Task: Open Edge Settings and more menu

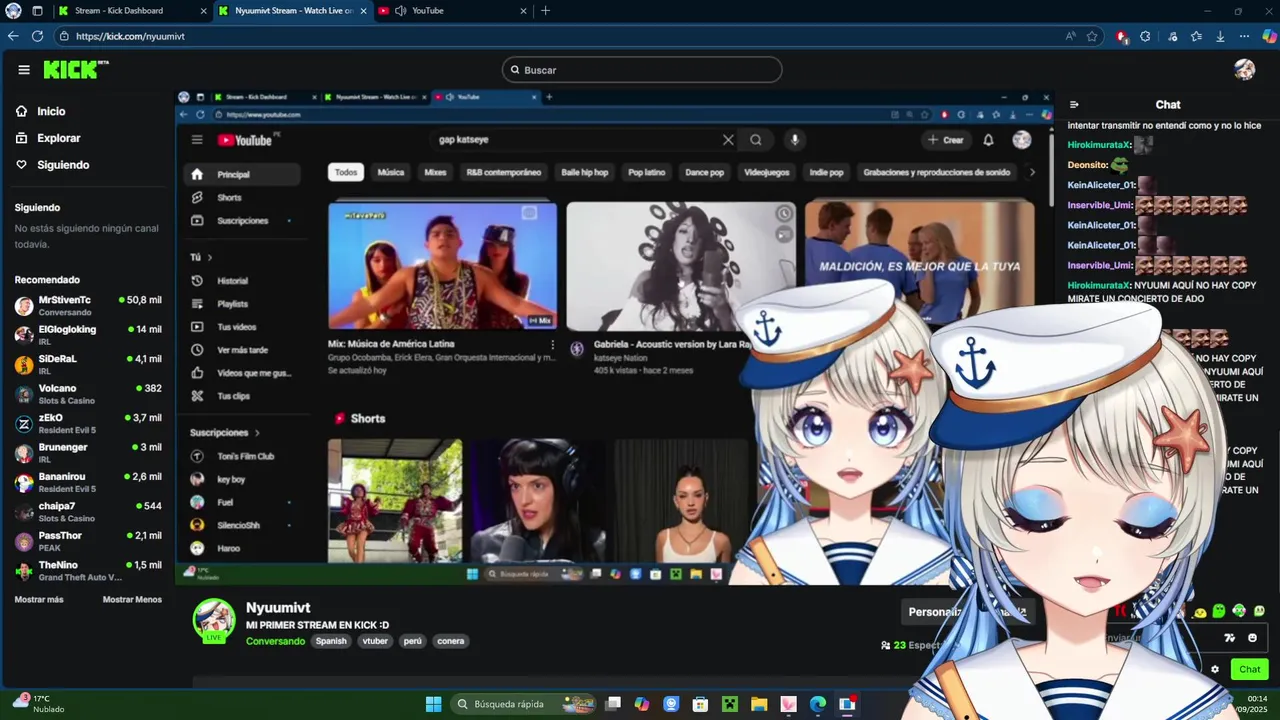Action: point(1244,36)
